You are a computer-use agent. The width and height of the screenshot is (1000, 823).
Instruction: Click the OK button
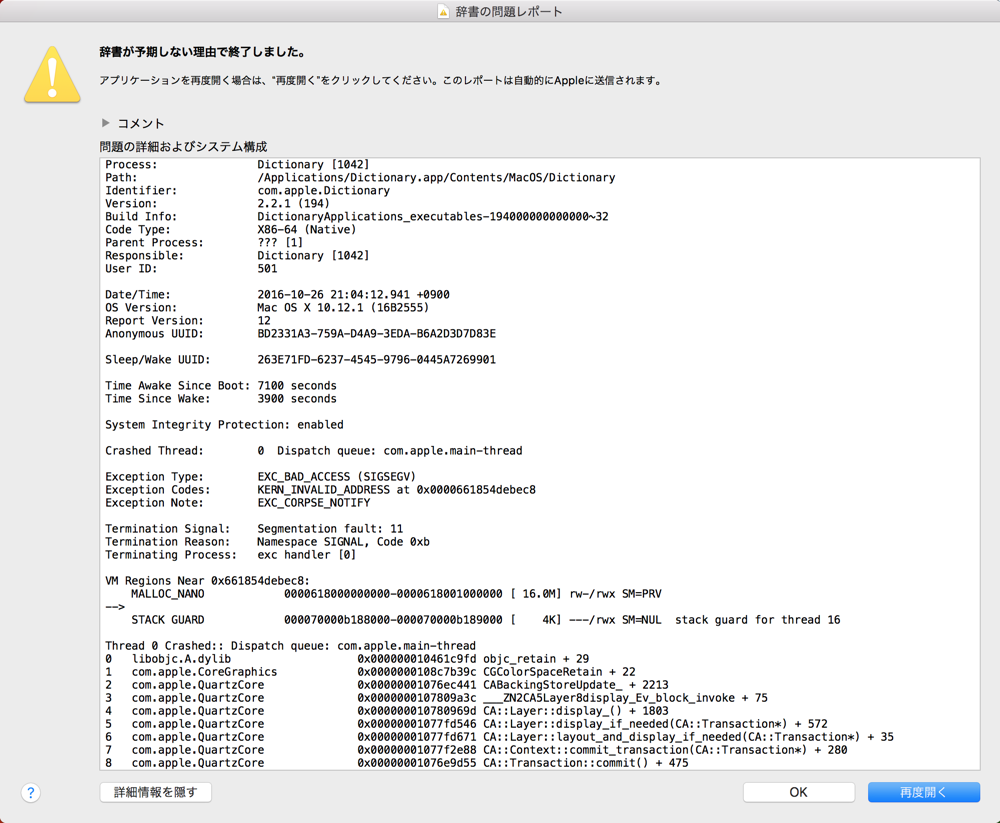(798, 792)
